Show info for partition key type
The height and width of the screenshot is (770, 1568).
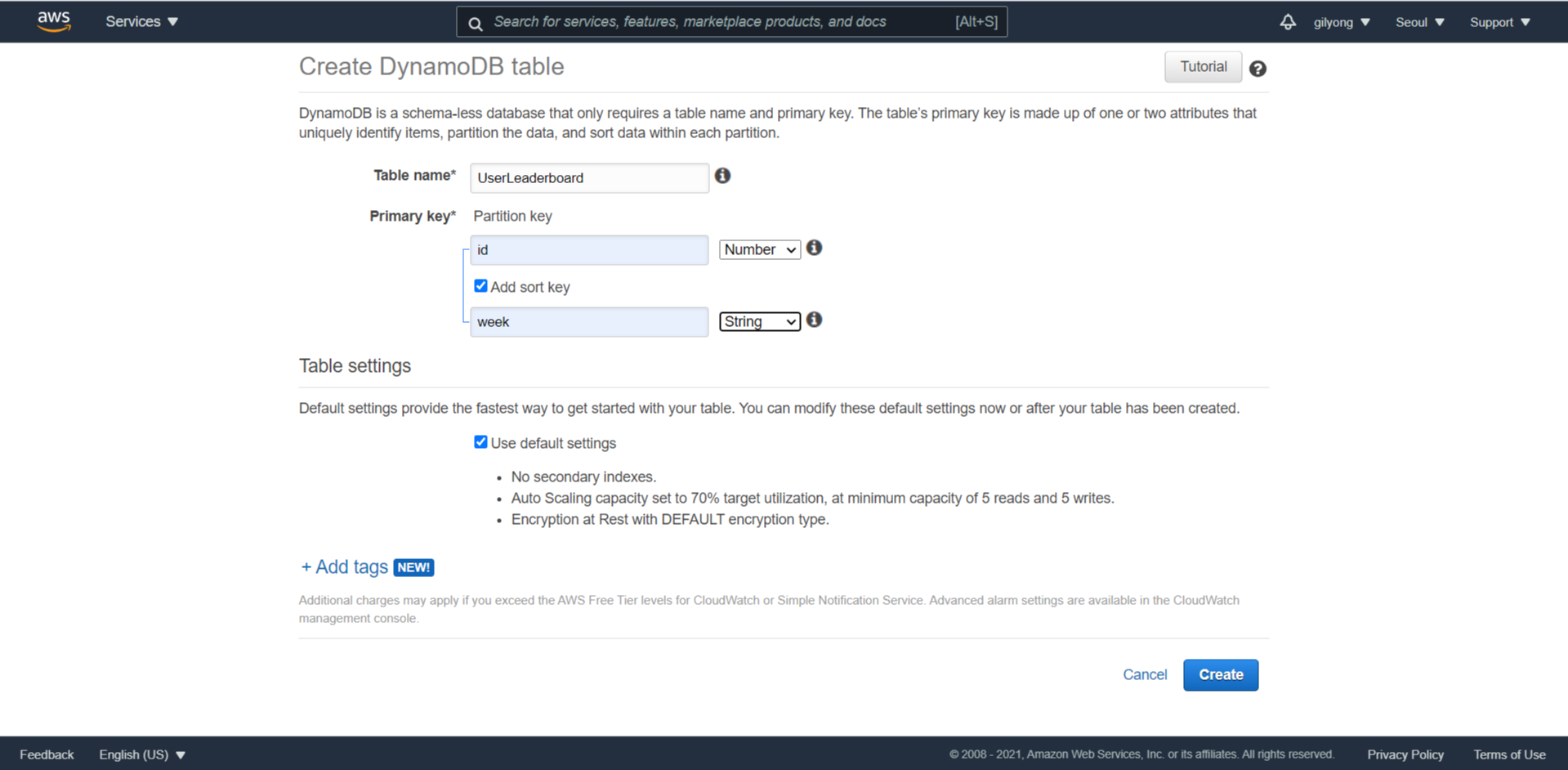coord(814,248)
